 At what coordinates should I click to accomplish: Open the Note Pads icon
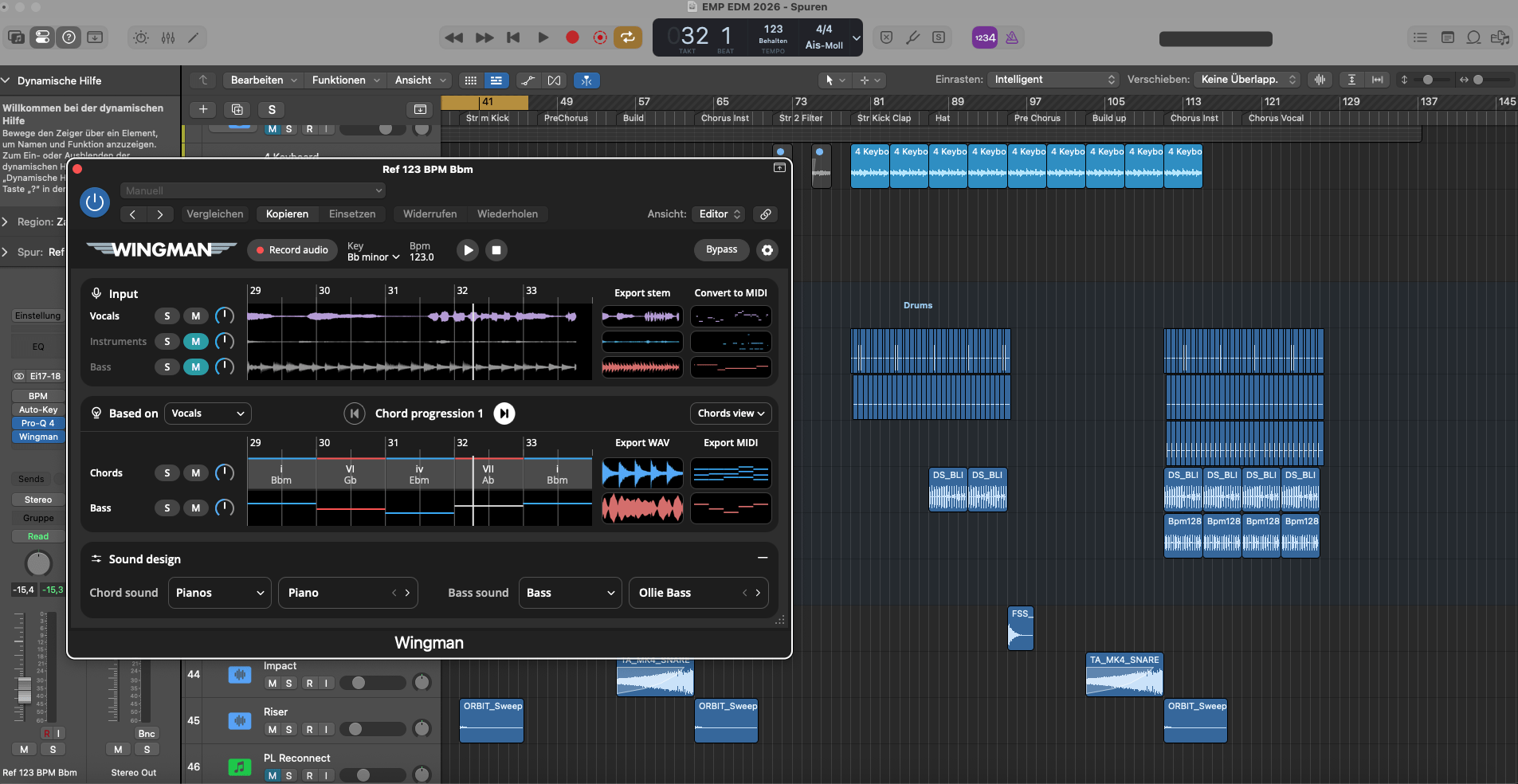point(1448,37)
